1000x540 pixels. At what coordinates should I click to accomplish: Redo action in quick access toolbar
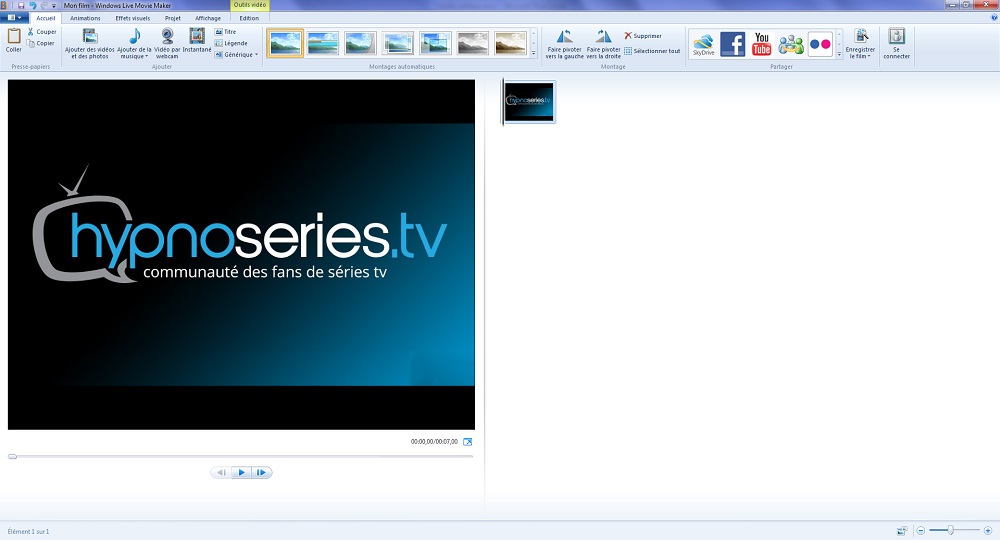43,5
